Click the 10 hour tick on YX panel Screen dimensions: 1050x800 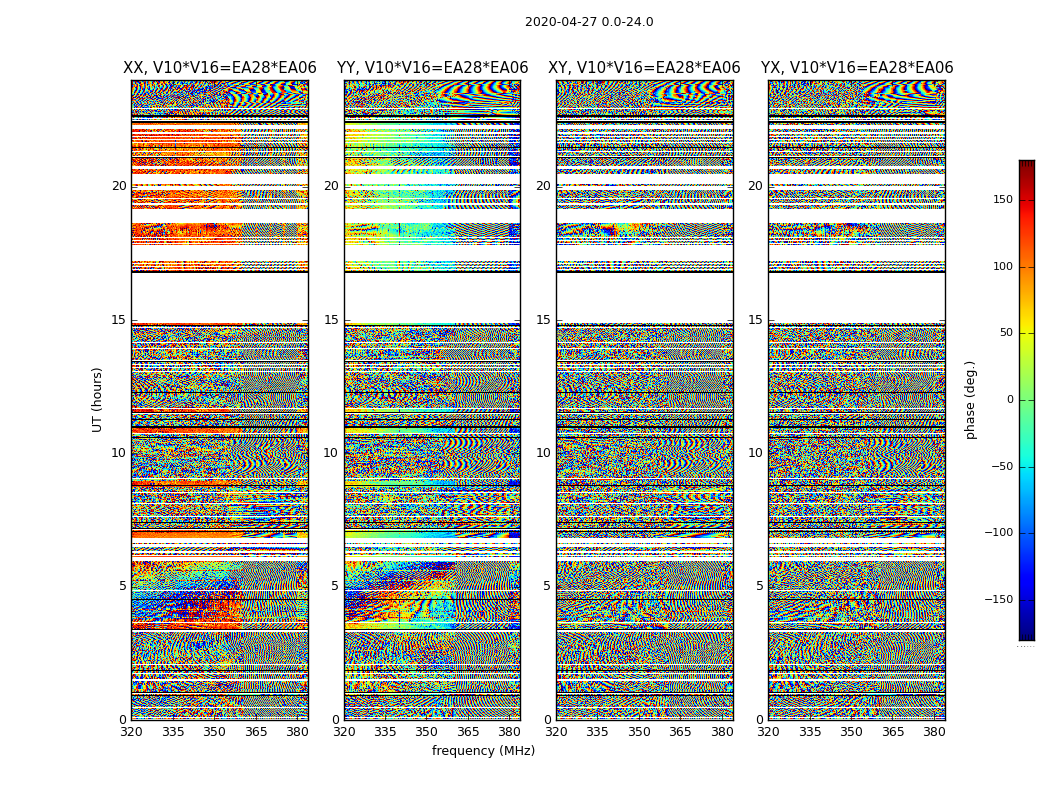tap(755, 453)
